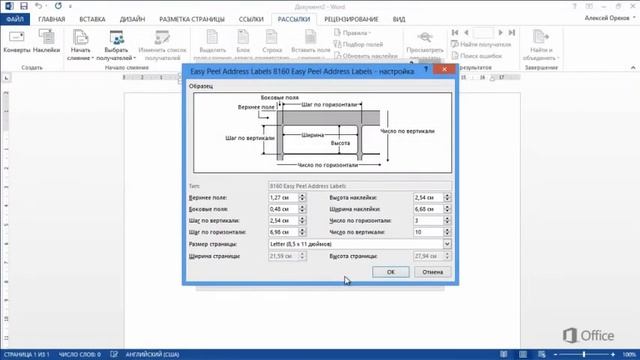Open the Правила rules dropdown
Viewport: 640px width, 360px height.
352,33
